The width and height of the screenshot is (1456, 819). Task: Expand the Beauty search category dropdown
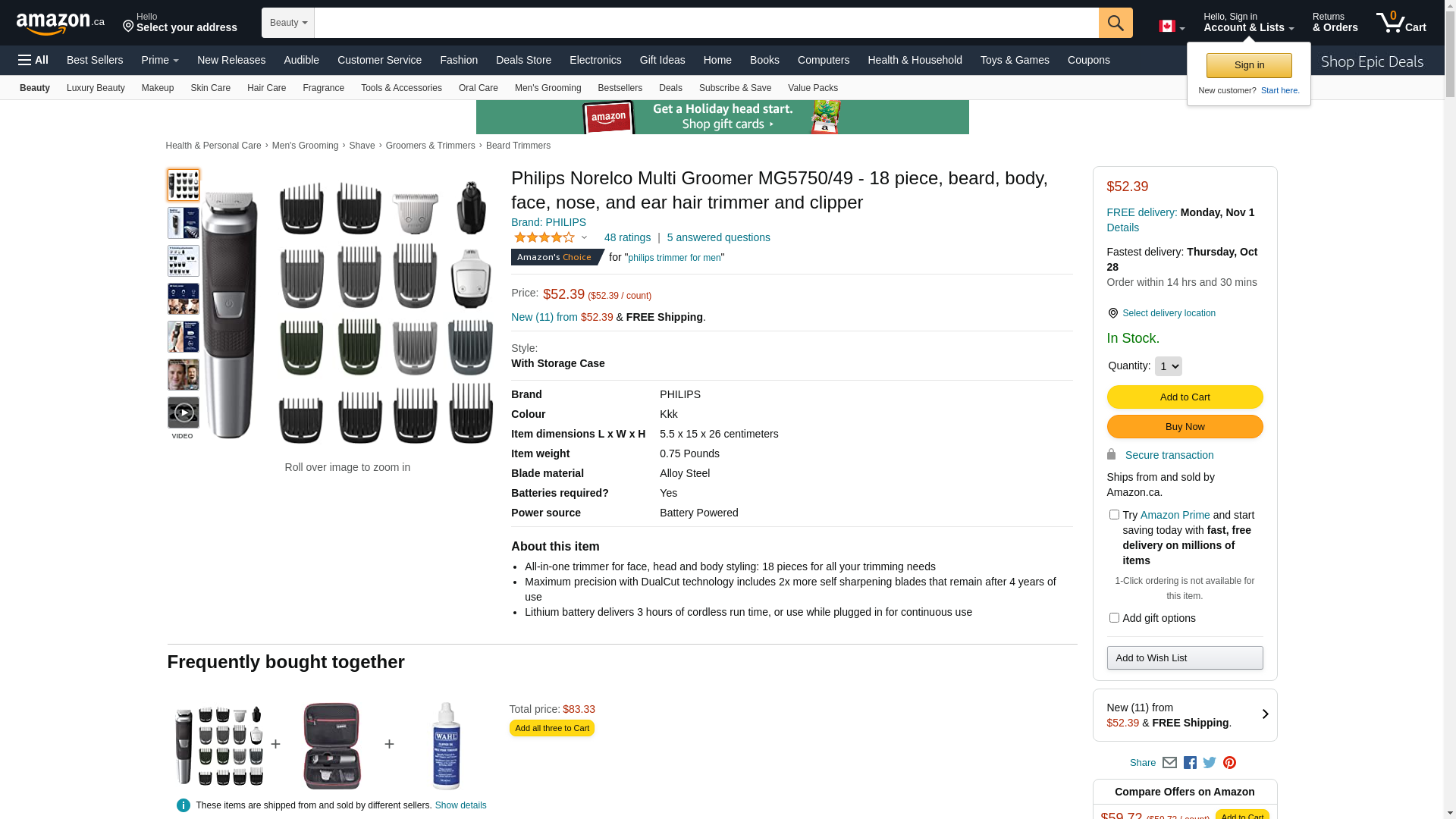tap(288, 23)
